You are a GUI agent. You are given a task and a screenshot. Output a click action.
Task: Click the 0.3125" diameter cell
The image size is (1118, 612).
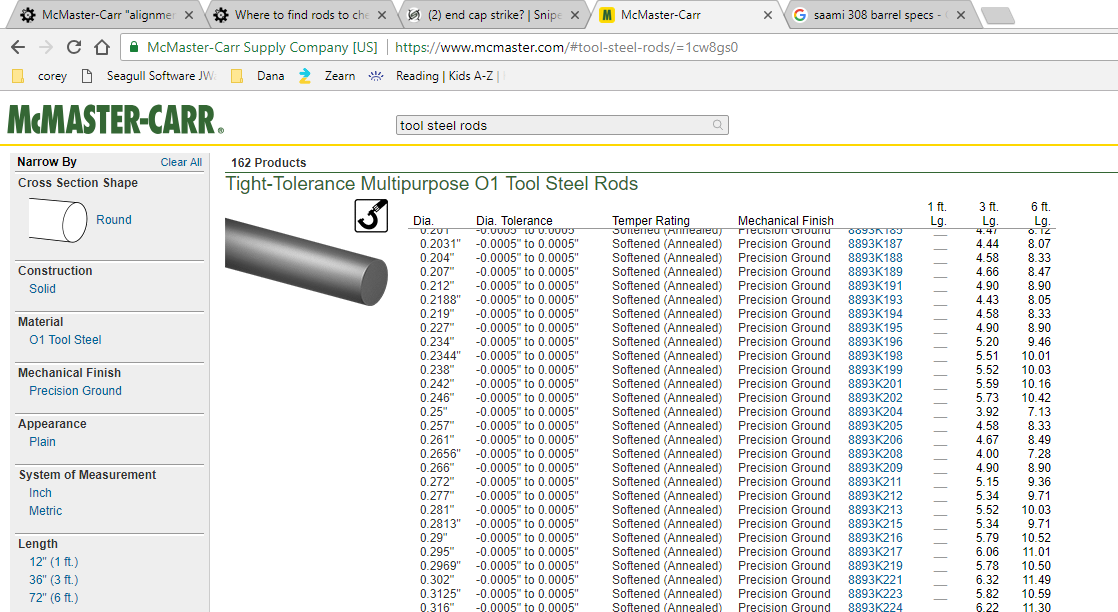click(x=440, y=594)
